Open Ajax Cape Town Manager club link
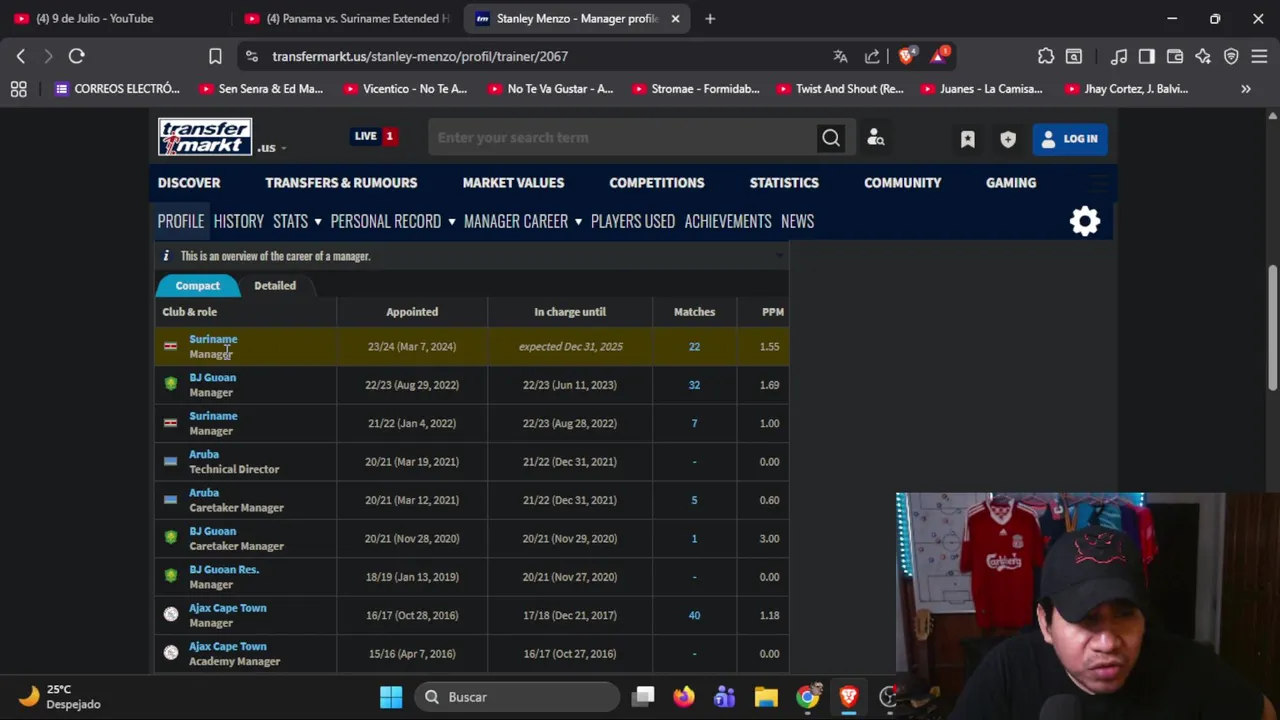1280x720 pixels. point(228,608)
